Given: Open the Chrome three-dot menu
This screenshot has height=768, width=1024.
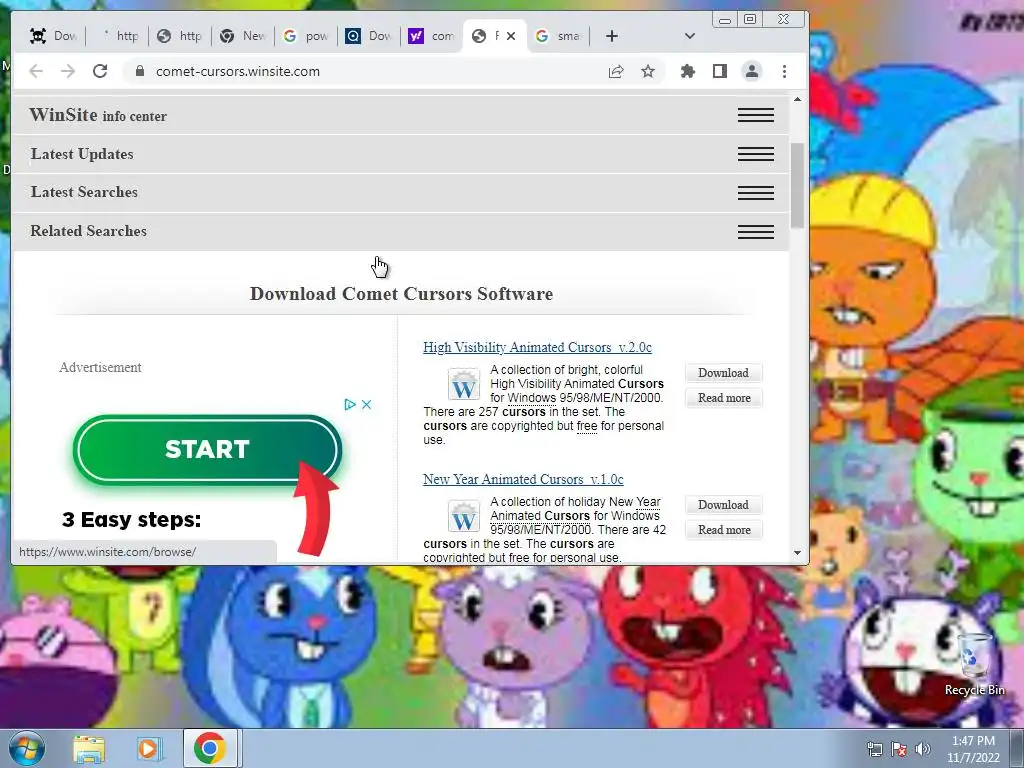Looking at the screenshot, I should (x=784, y=71).
